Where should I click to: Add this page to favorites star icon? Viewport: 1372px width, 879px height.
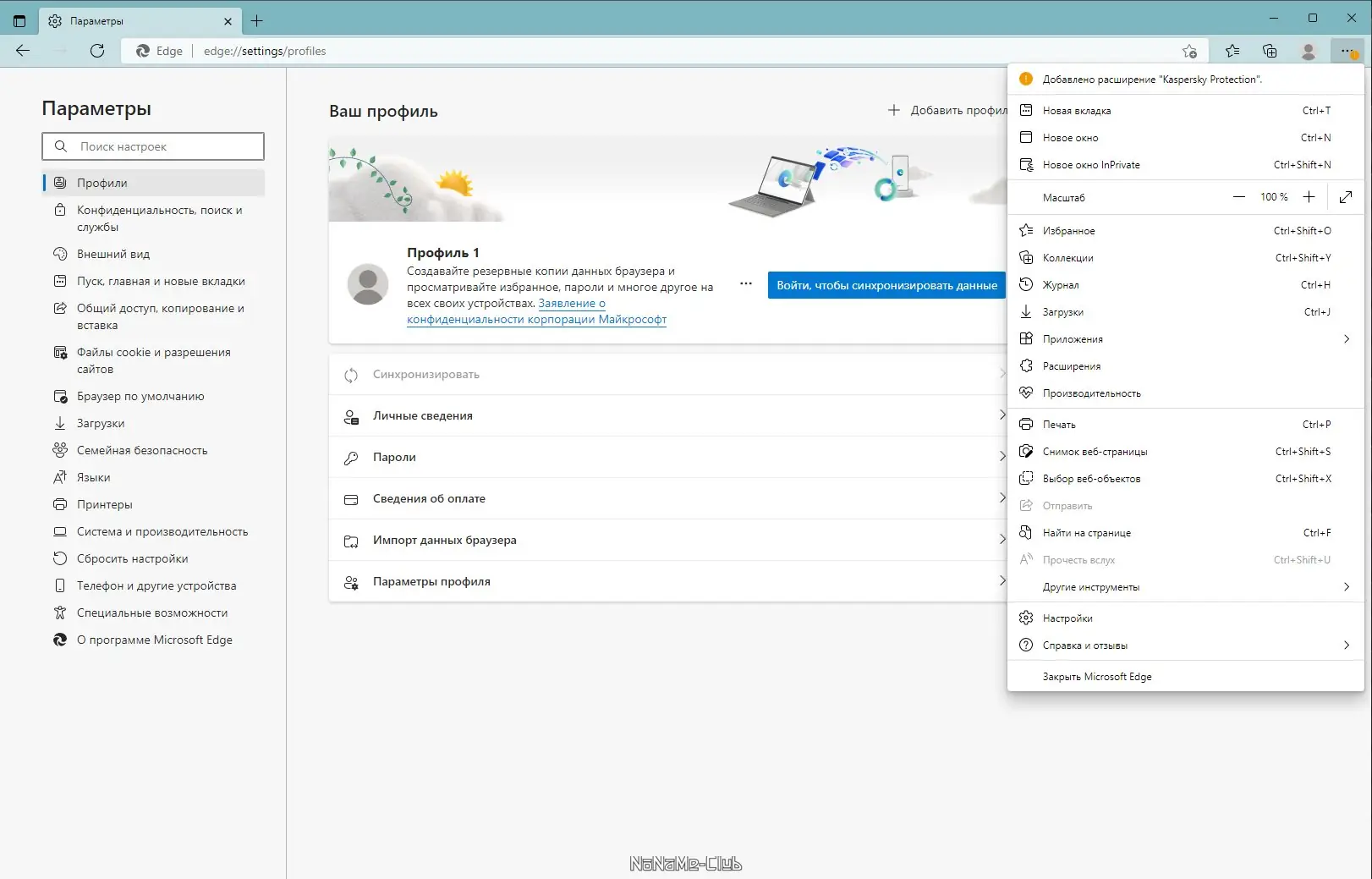click(1189, 51)
